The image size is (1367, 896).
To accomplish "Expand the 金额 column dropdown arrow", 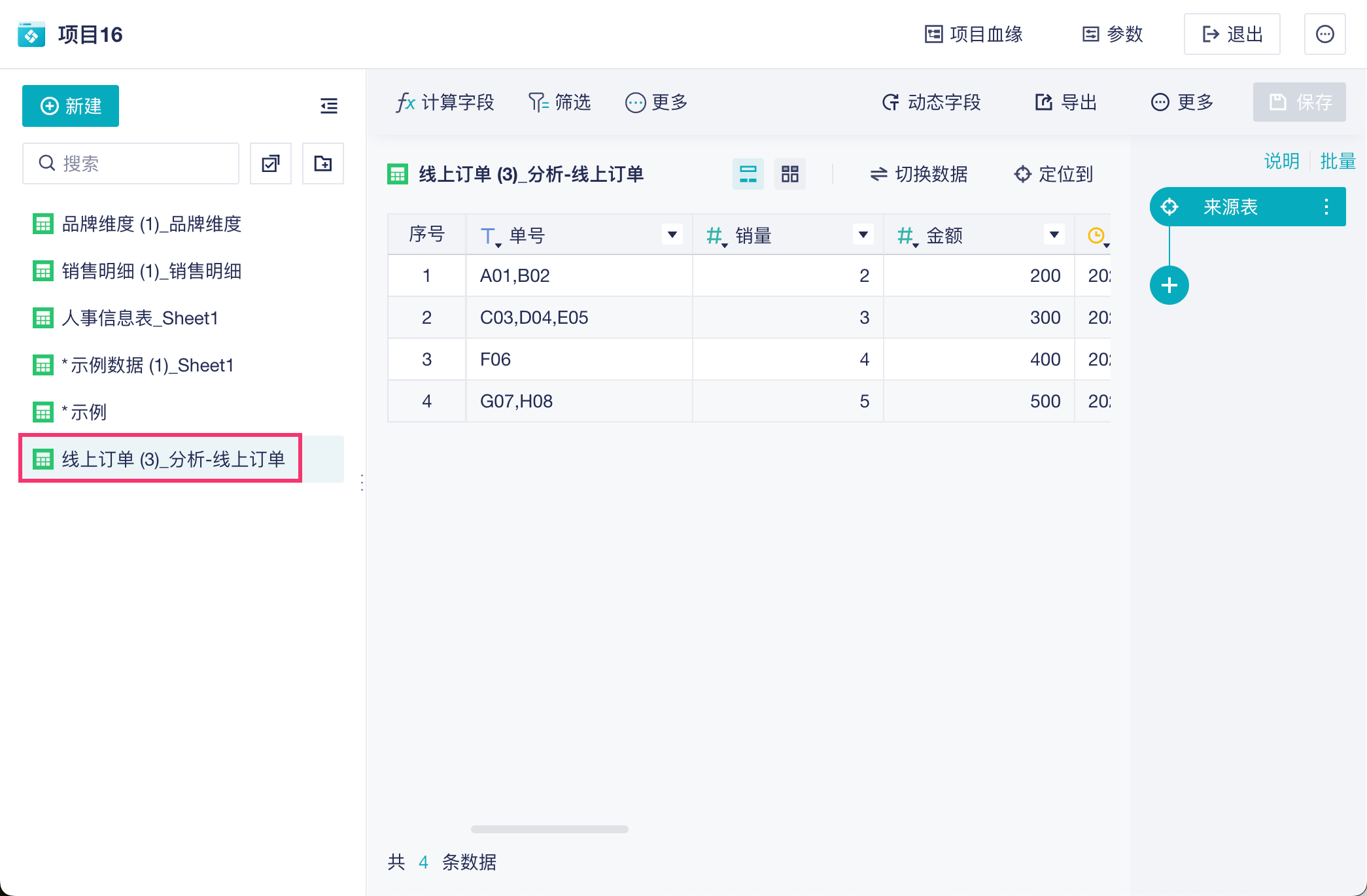I will pos(1054,235).
